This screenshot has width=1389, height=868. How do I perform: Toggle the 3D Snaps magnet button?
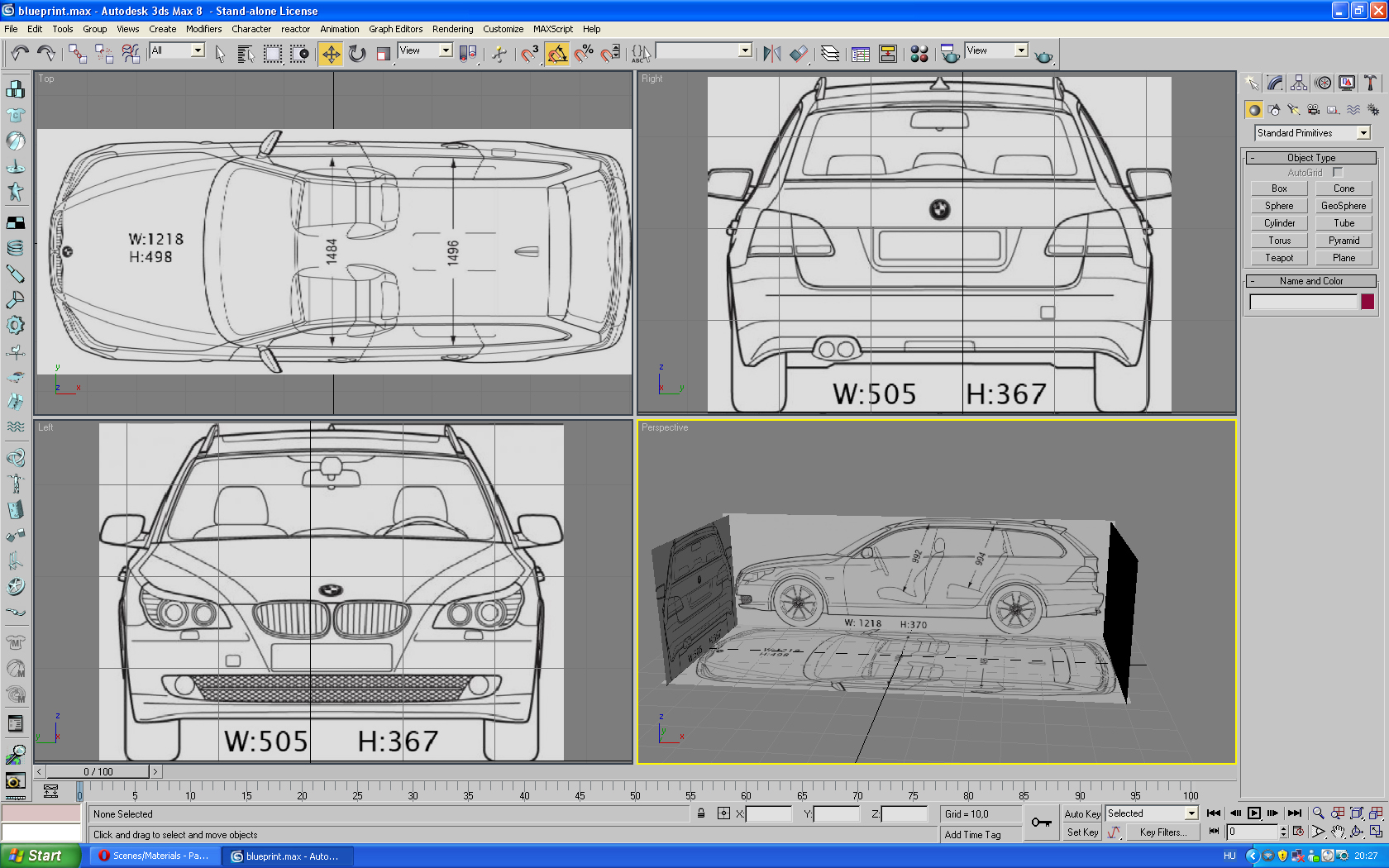point(530,54)
